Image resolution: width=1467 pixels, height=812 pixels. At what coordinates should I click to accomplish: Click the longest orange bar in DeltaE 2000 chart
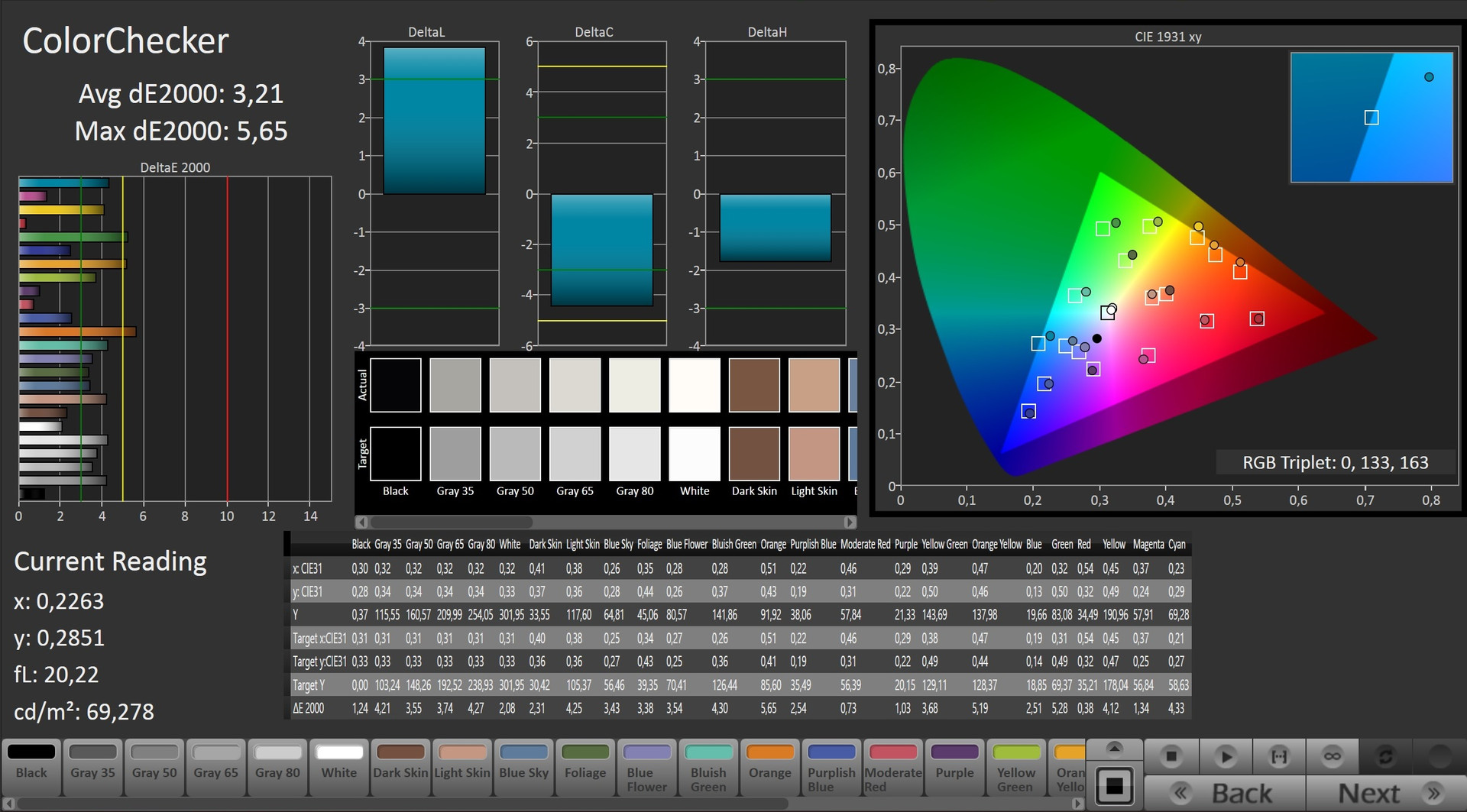click(77, 332)
